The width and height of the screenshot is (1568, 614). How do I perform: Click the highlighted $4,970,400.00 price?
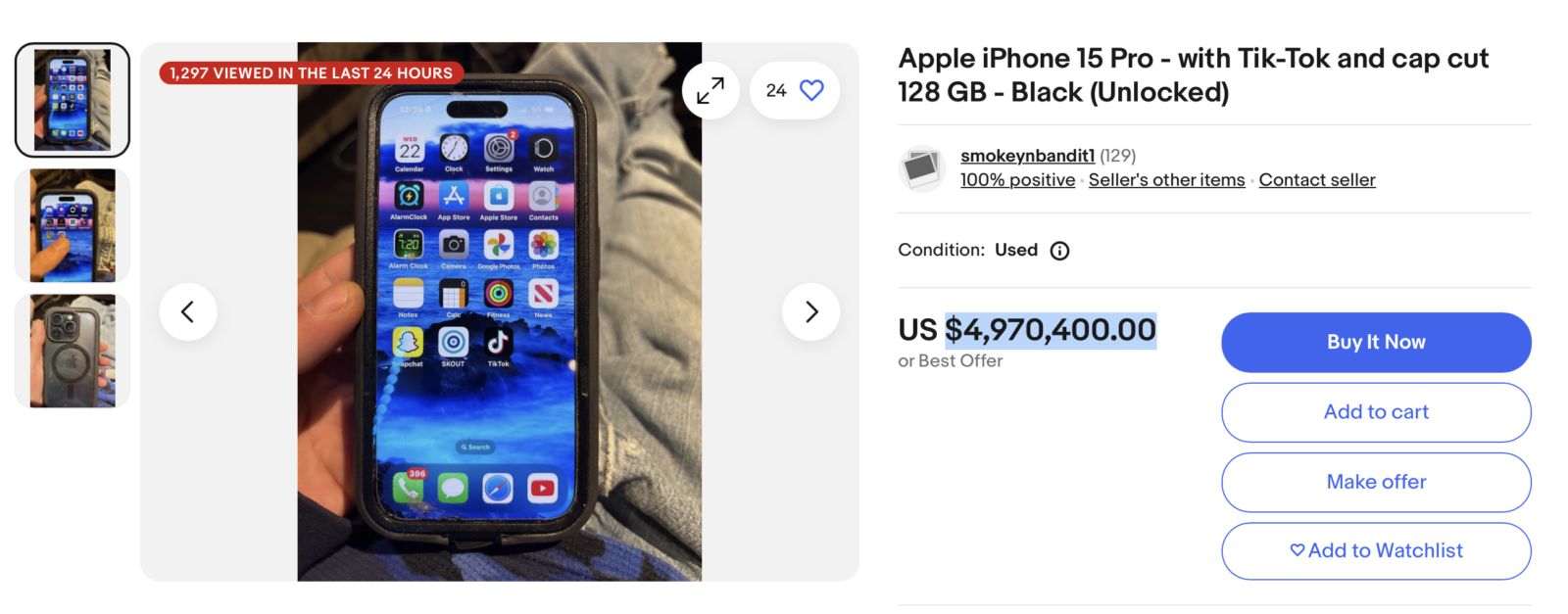click(1051, 330)
